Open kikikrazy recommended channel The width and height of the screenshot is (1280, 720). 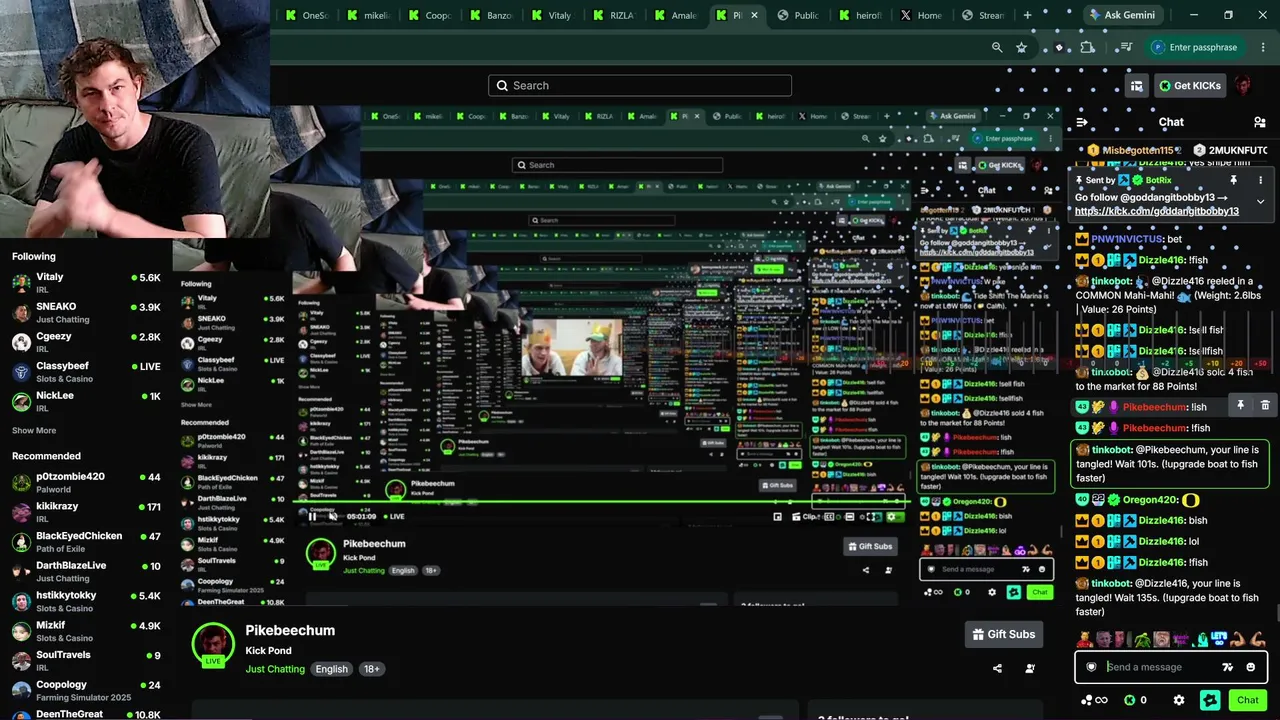(x=86, y=512)
